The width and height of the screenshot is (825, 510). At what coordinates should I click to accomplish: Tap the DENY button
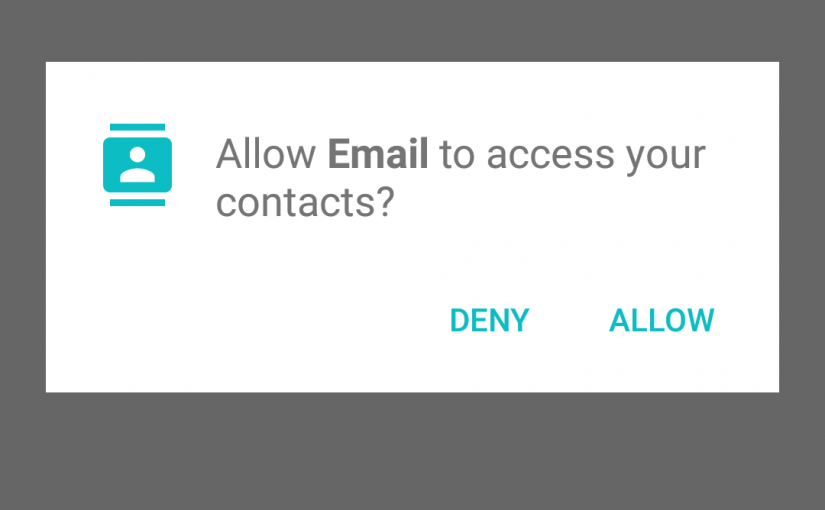pos(489,320)
